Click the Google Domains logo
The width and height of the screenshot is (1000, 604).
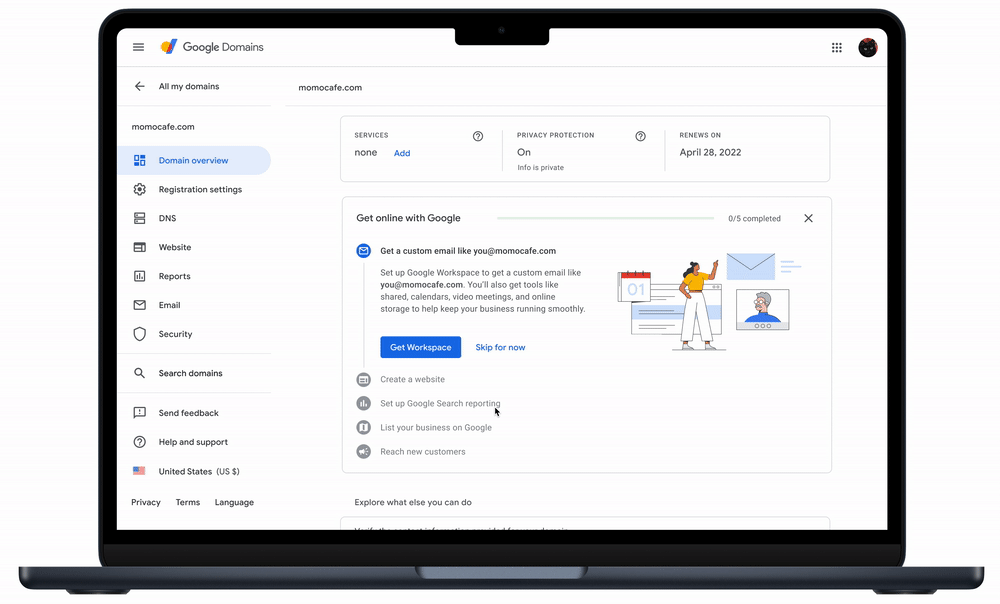[x=212, y=47]
